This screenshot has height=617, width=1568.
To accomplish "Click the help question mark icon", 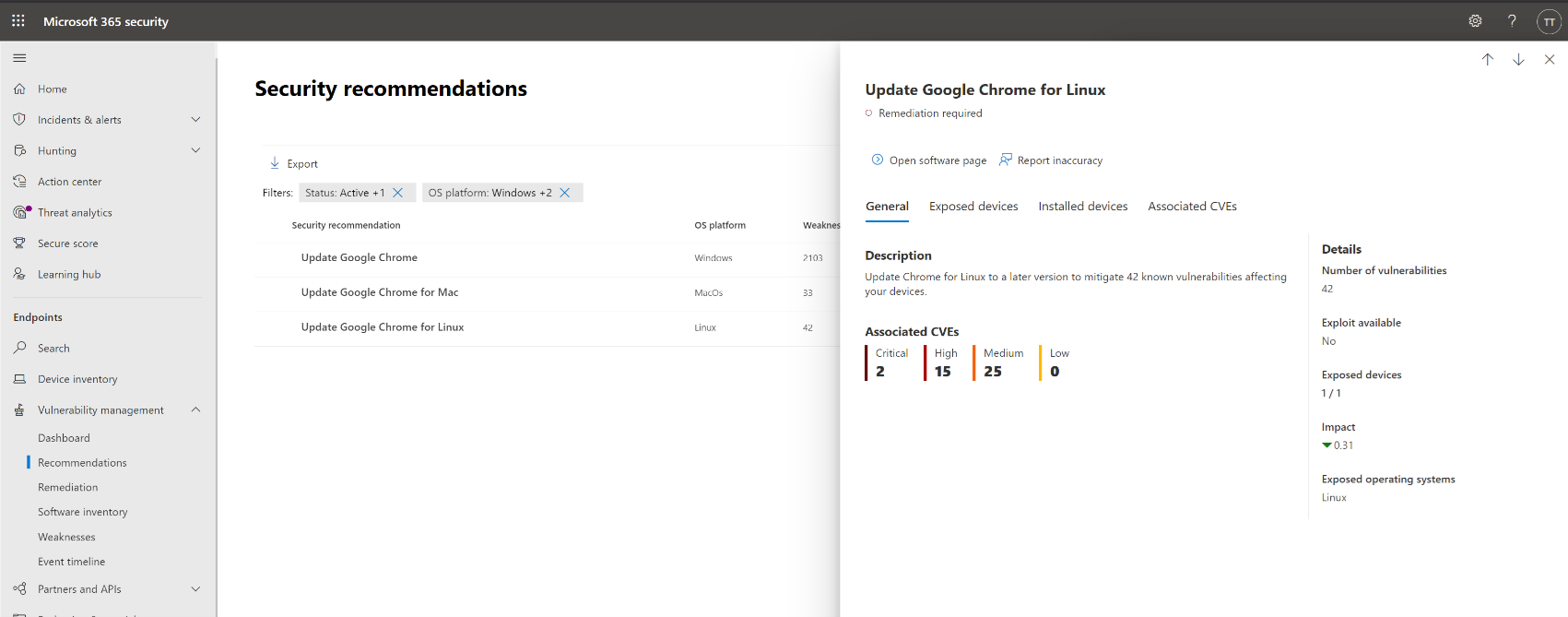I will pyautogui.click(x=1512, y=21).
